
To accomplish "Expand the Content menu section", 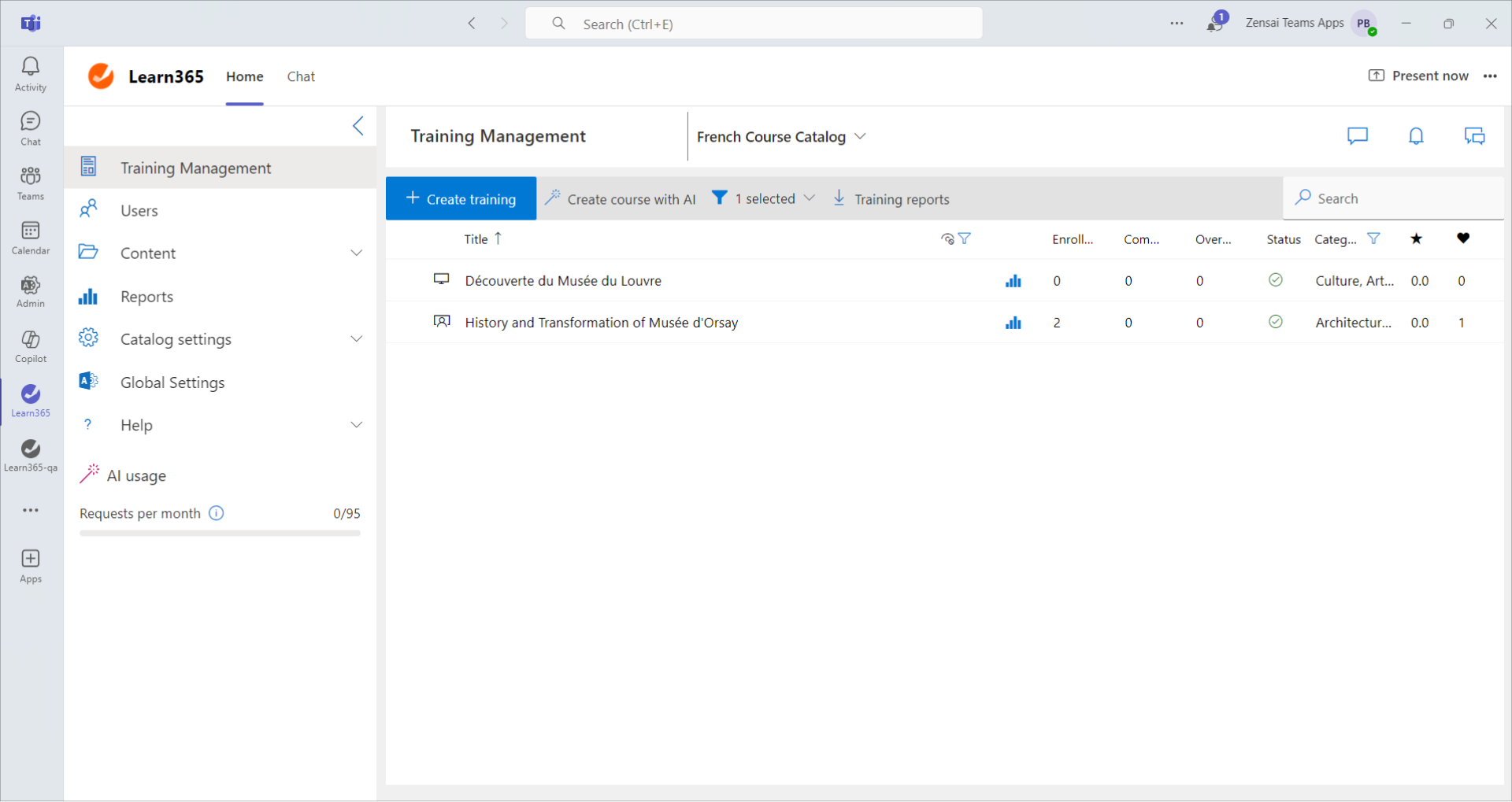I will tap(356, 253).
